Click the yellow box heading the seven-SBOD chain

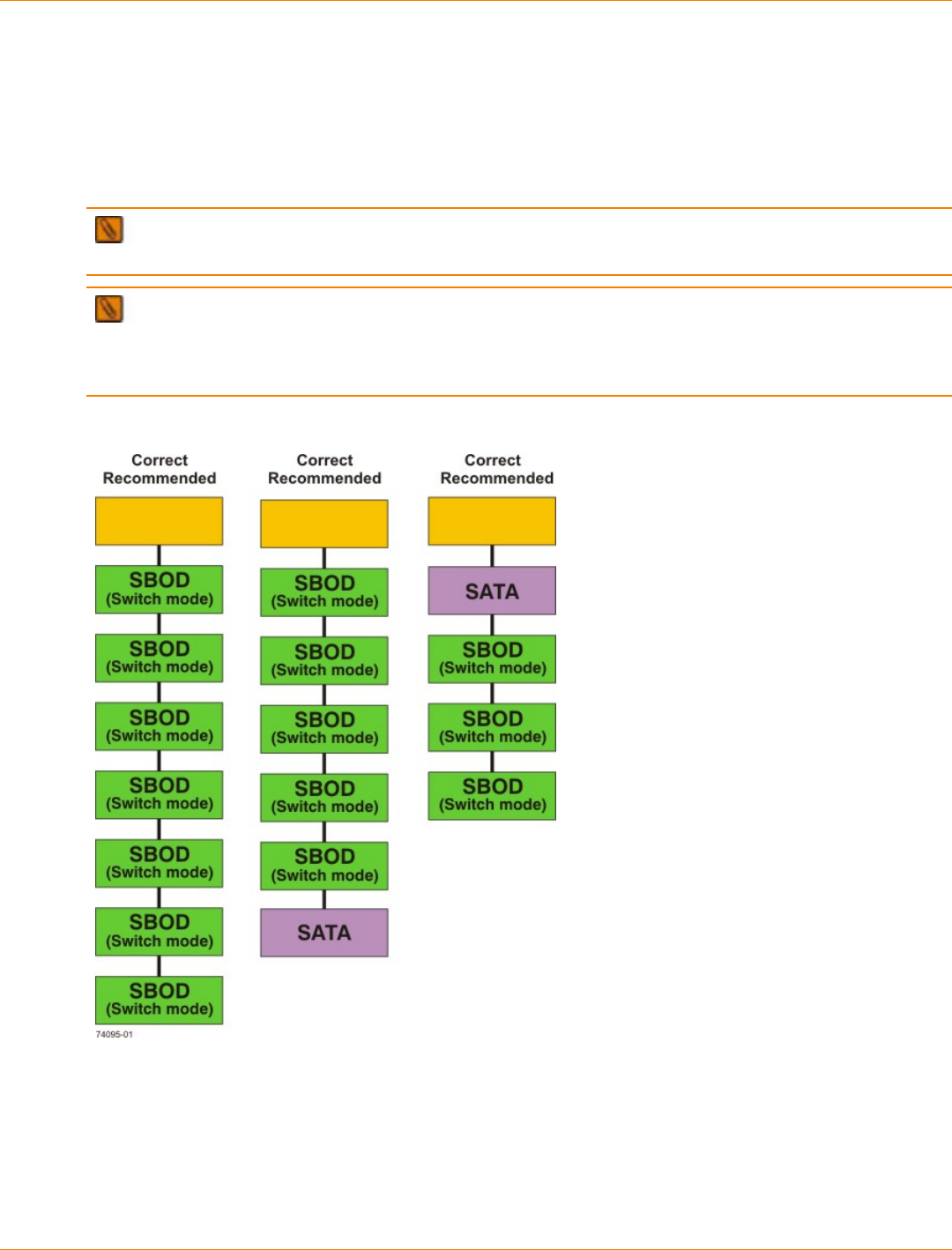pos(159,521)
